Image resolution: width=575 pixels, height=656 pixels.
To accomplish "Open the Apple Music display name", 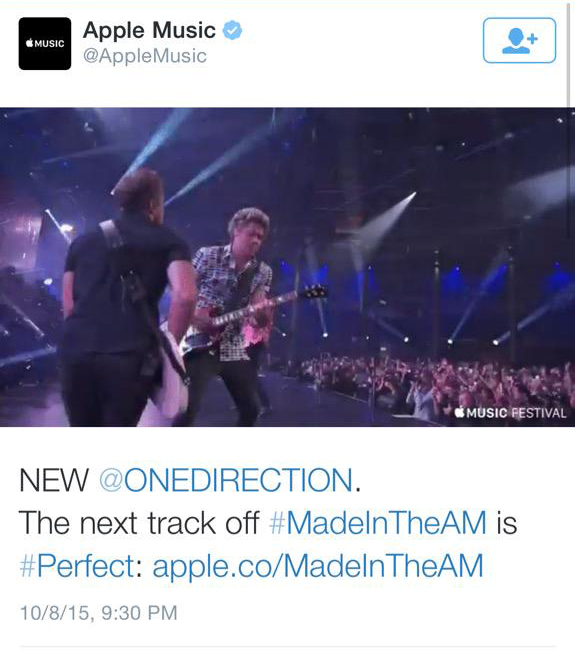I will [149, 31].
